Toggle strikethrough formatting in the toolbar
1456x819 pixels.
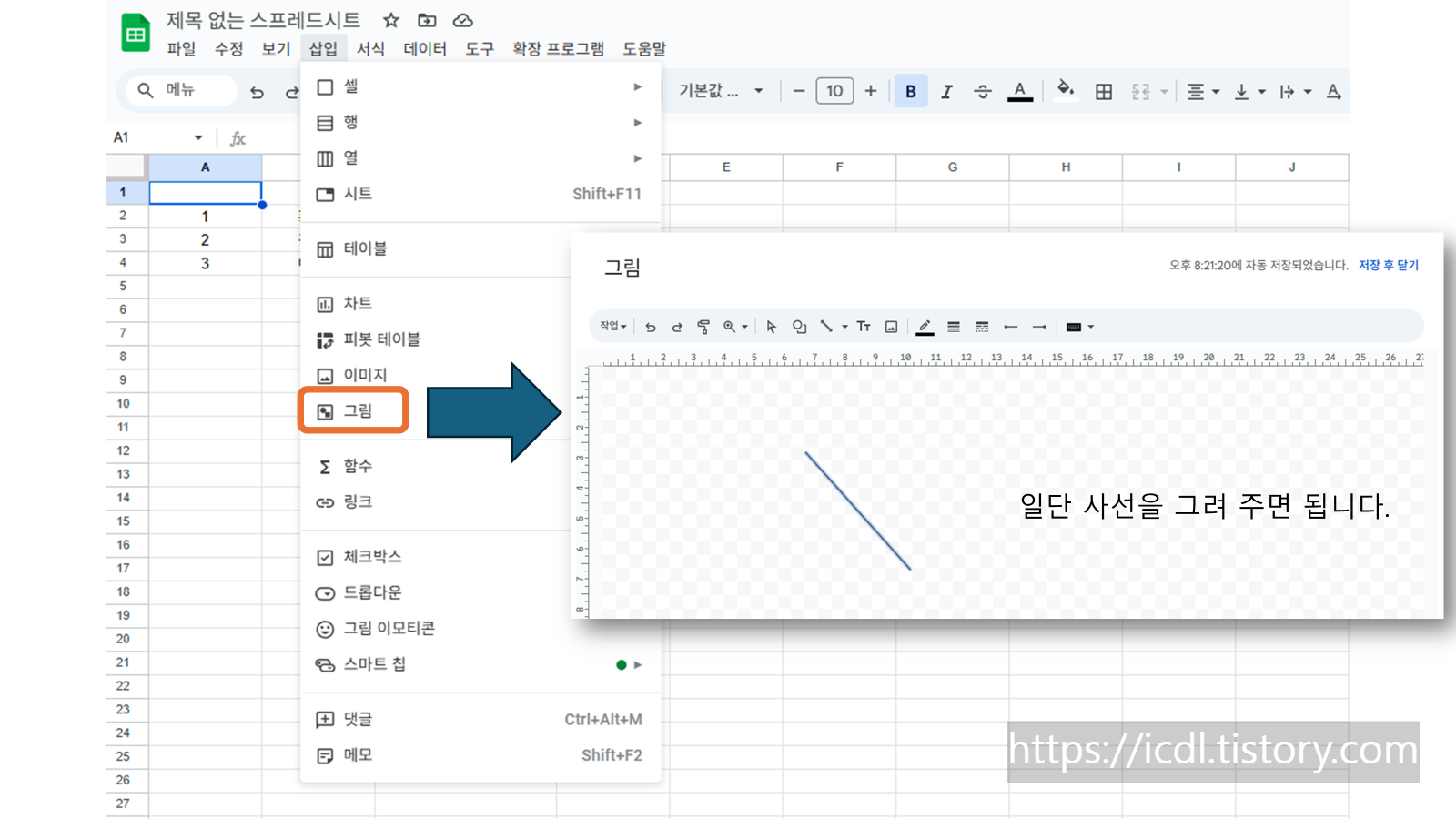tap(983, 90)
